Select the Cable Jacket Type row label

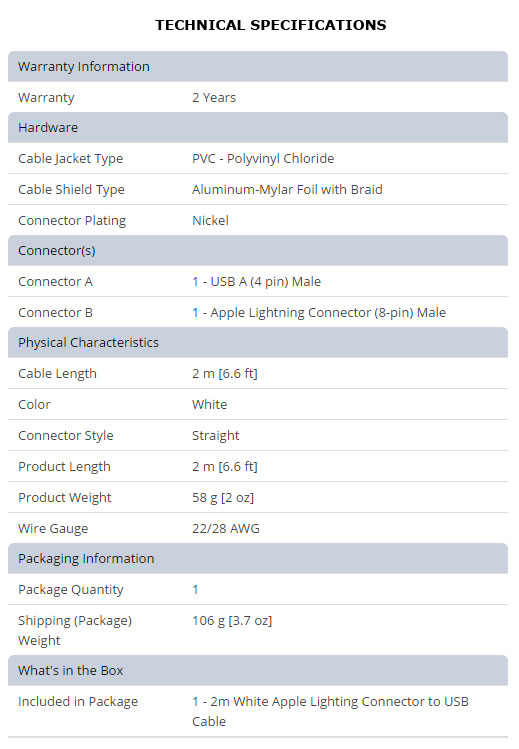click(71, 159)
